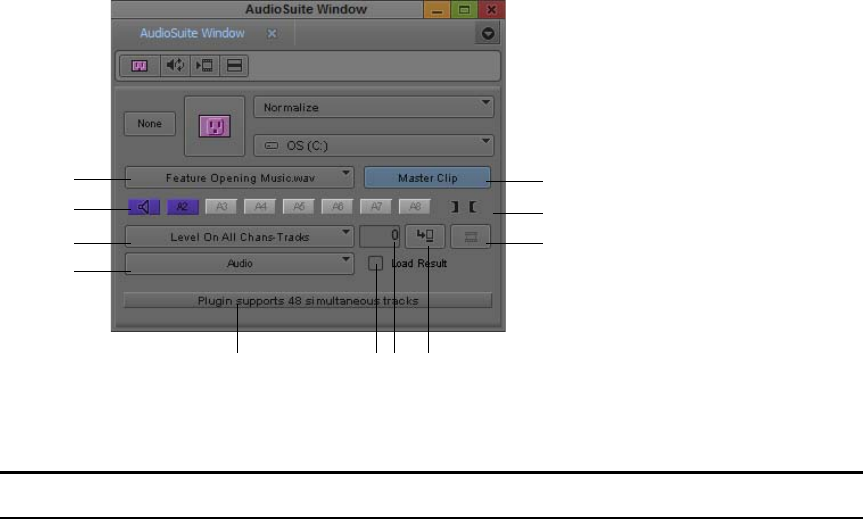Click the drive icon in the OS (C:) dropdown
863x519 pixels.
[271, 145]
